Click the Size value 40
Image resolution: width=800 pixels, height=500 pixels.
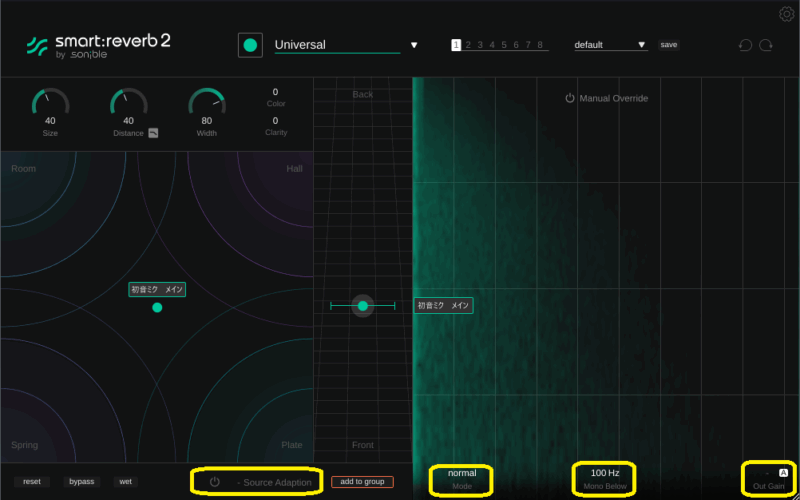coord(50,121)
